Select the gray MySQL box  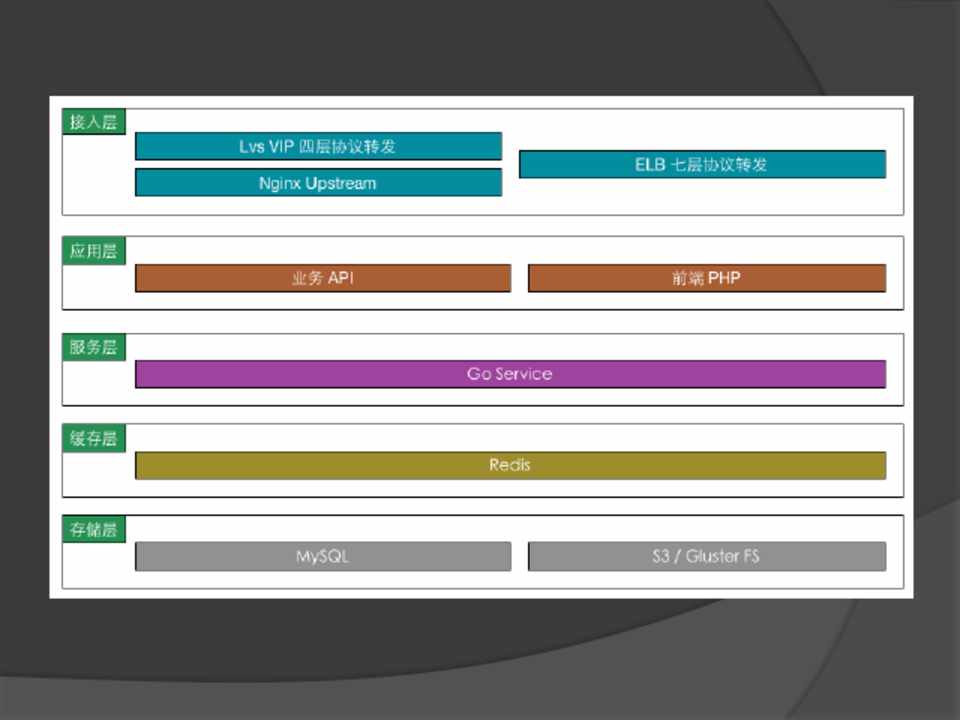322,556
